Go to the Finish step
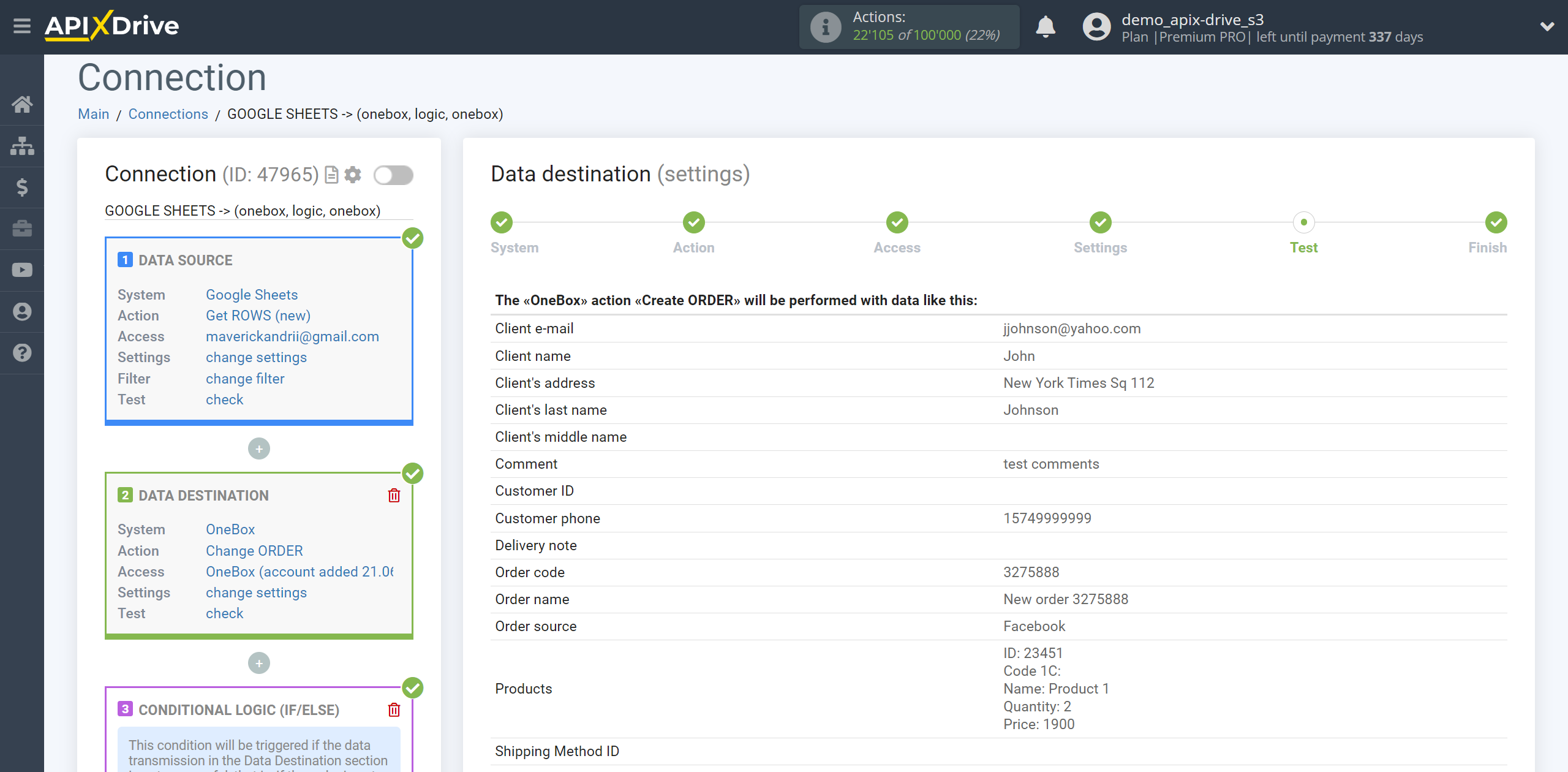The width and height of the screenshot is (1568, 772). [1496, 222]
